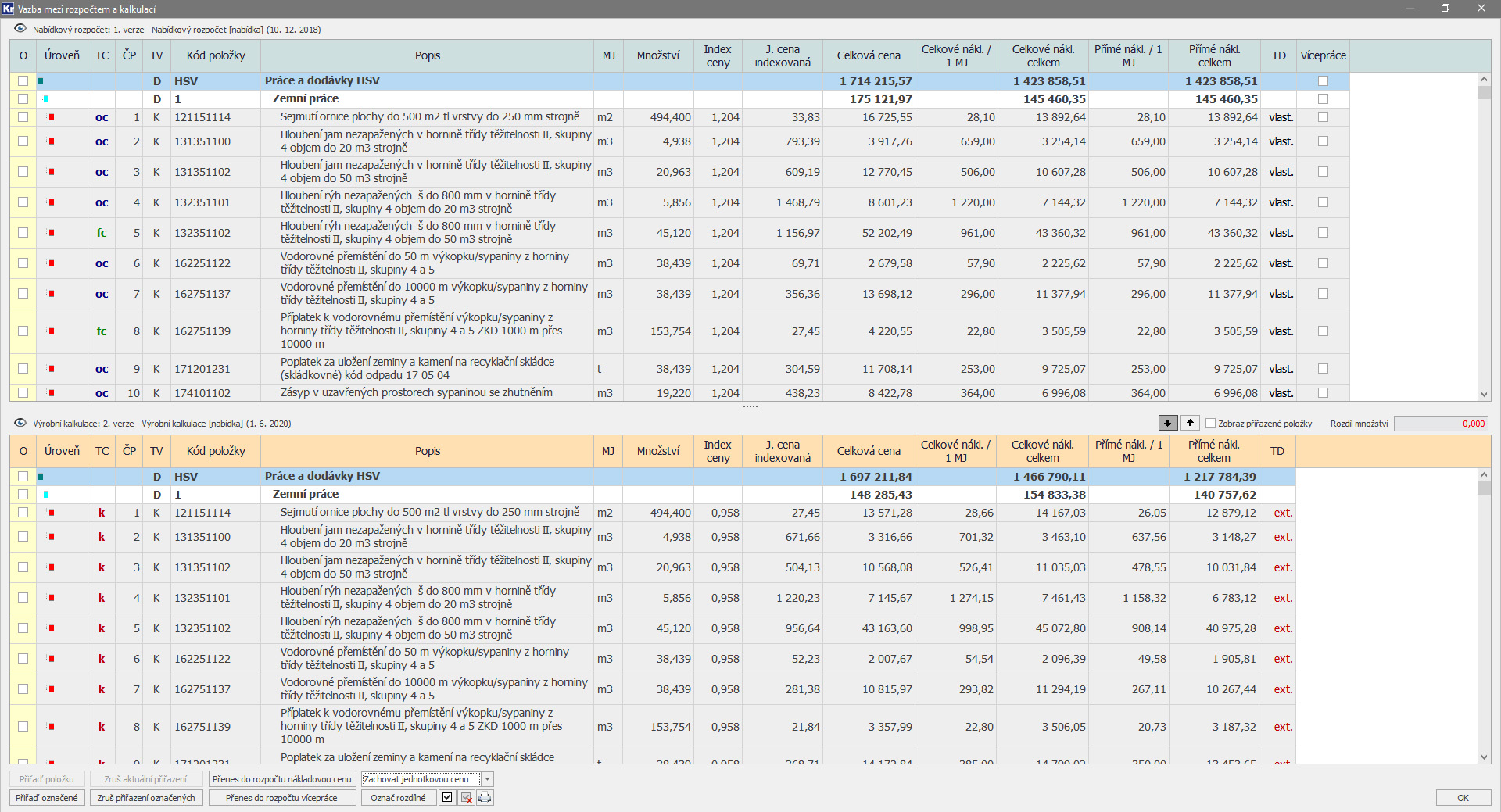Screen dimensions: 1501x812
Task: Check Vícepráce box for Zemní práce row
Action: 1323,99
